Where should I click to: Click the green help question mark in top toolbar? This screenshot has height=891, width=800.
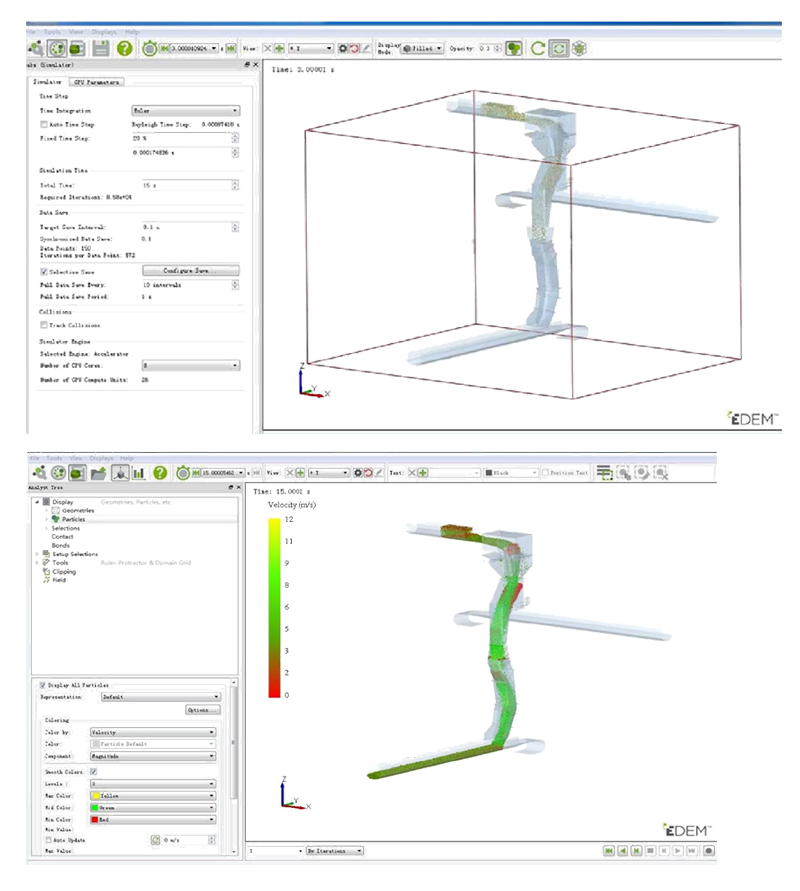(x=124, y=48)
